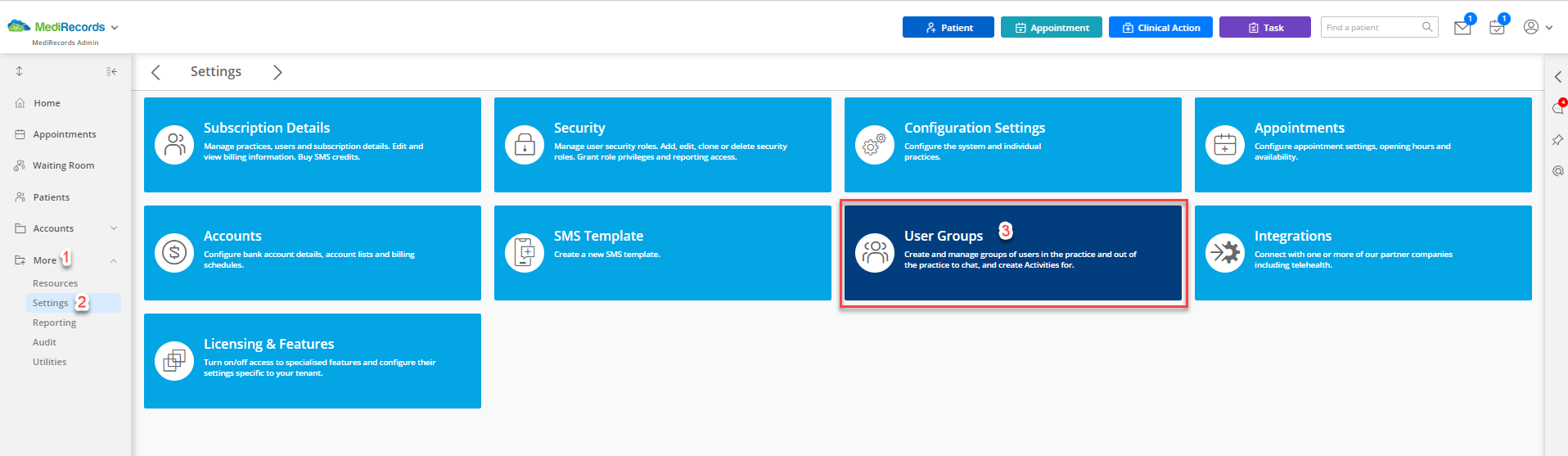Screen dimensions: 1568x456
Task: Open Accounts in the sidebar
Action: coord(53,228)
